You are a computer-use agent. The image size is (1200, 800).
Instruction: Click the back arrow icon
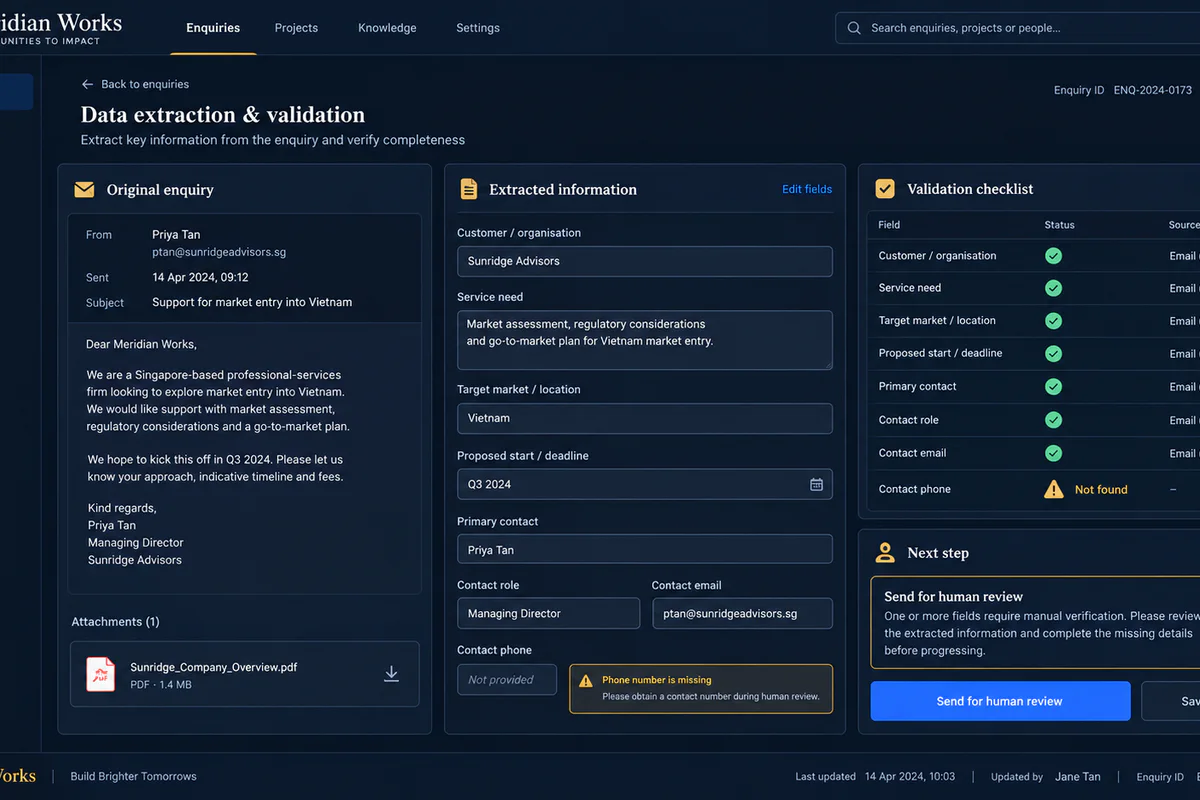point(87,84)
